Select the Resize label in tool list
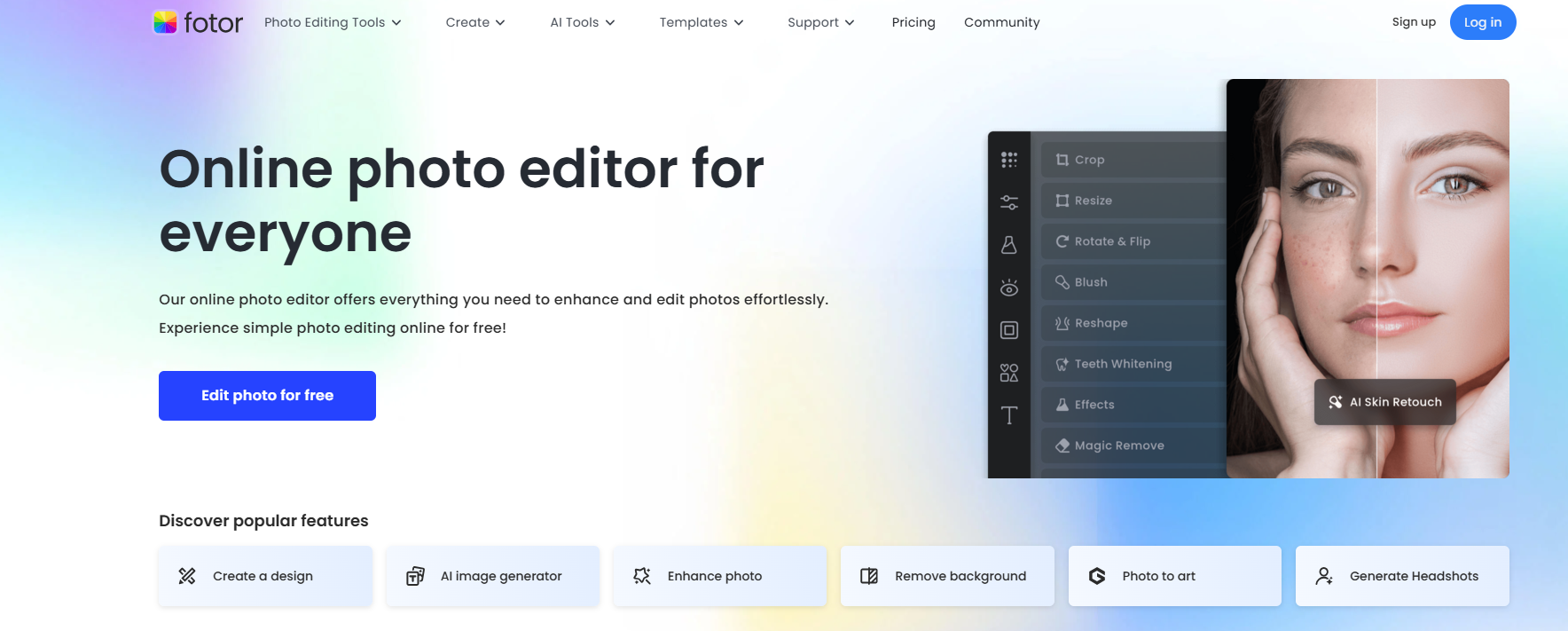 1094,201
